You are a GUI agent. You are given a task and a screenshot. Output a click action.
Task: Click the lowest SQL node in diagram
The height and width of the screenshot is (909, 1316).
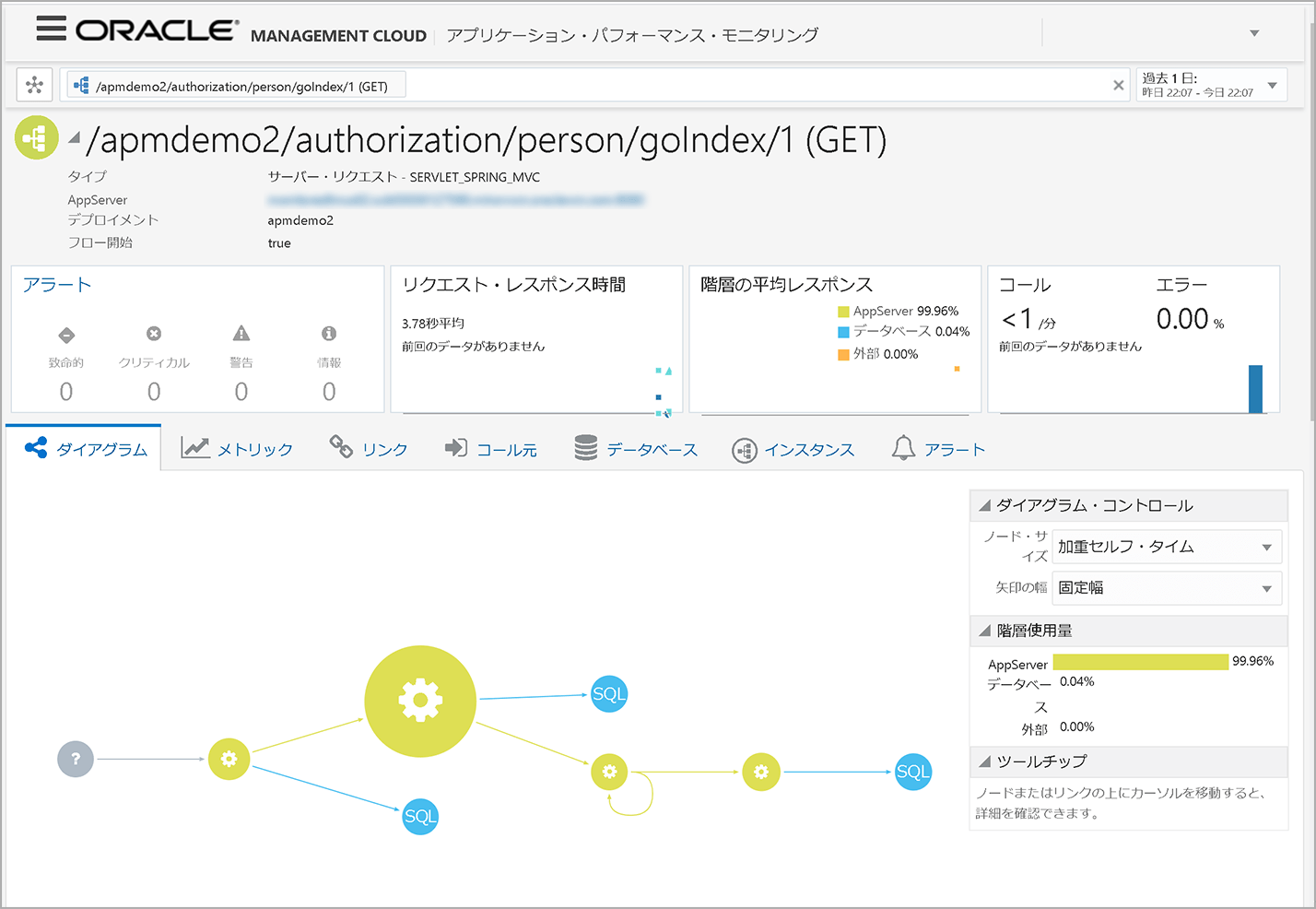pos(420,816)
